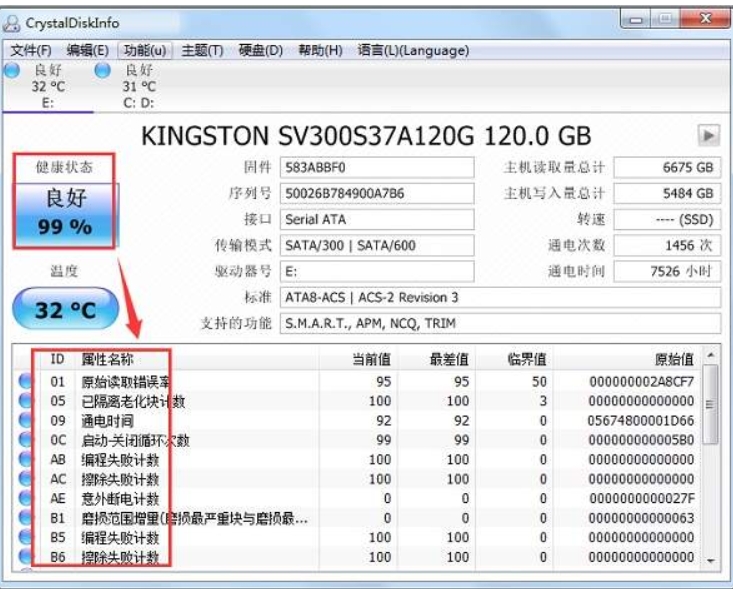Click raw value 0000000000027F
This screenshot has width=733, height=589.
[x=641, y=498]
